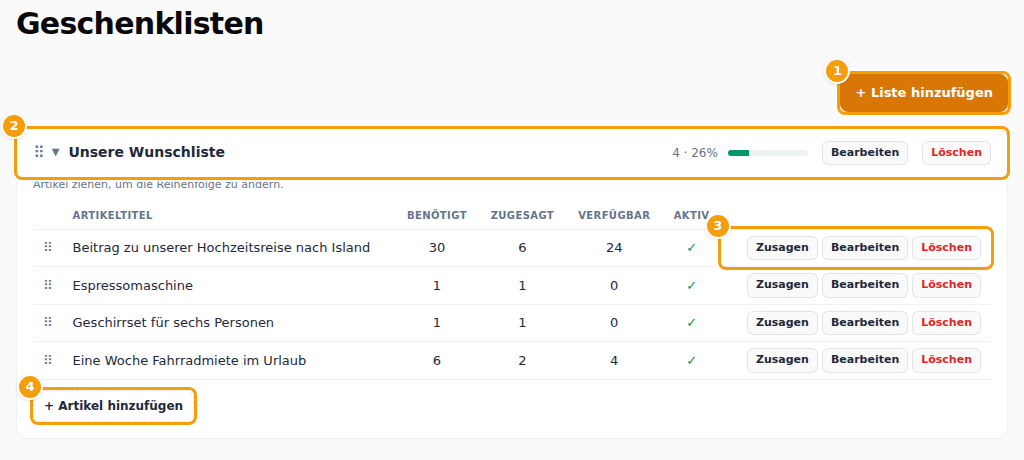Click the active checkmark in the Espressomaschine row
1024x460 pixels.
coord(692,286)
